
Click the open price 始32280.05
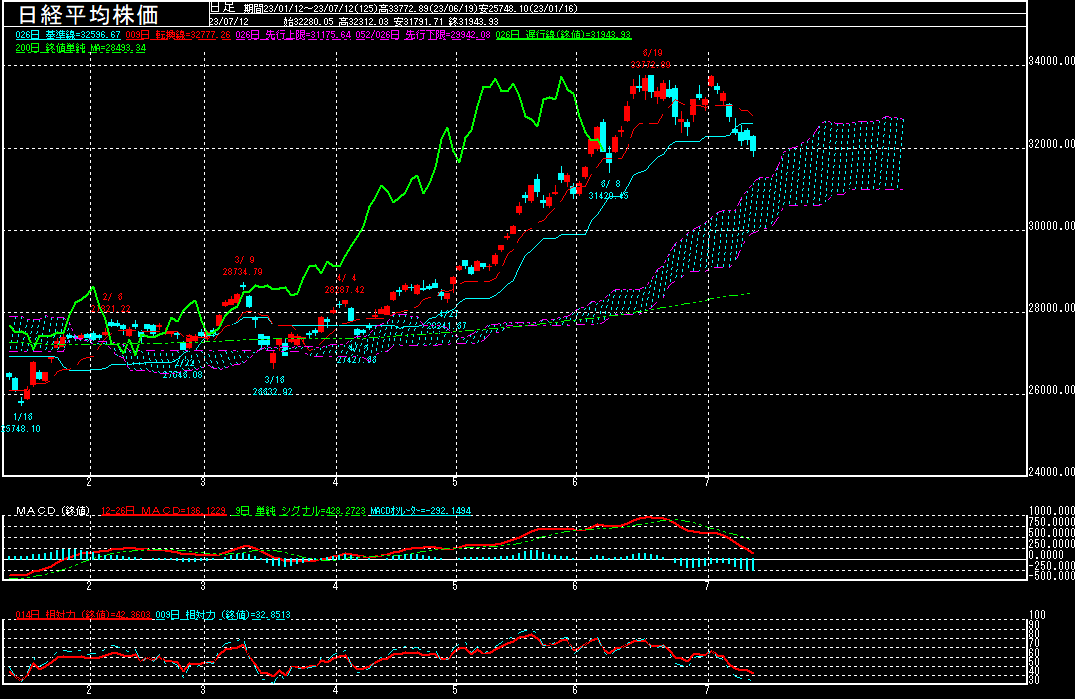[x=309, y=21]
